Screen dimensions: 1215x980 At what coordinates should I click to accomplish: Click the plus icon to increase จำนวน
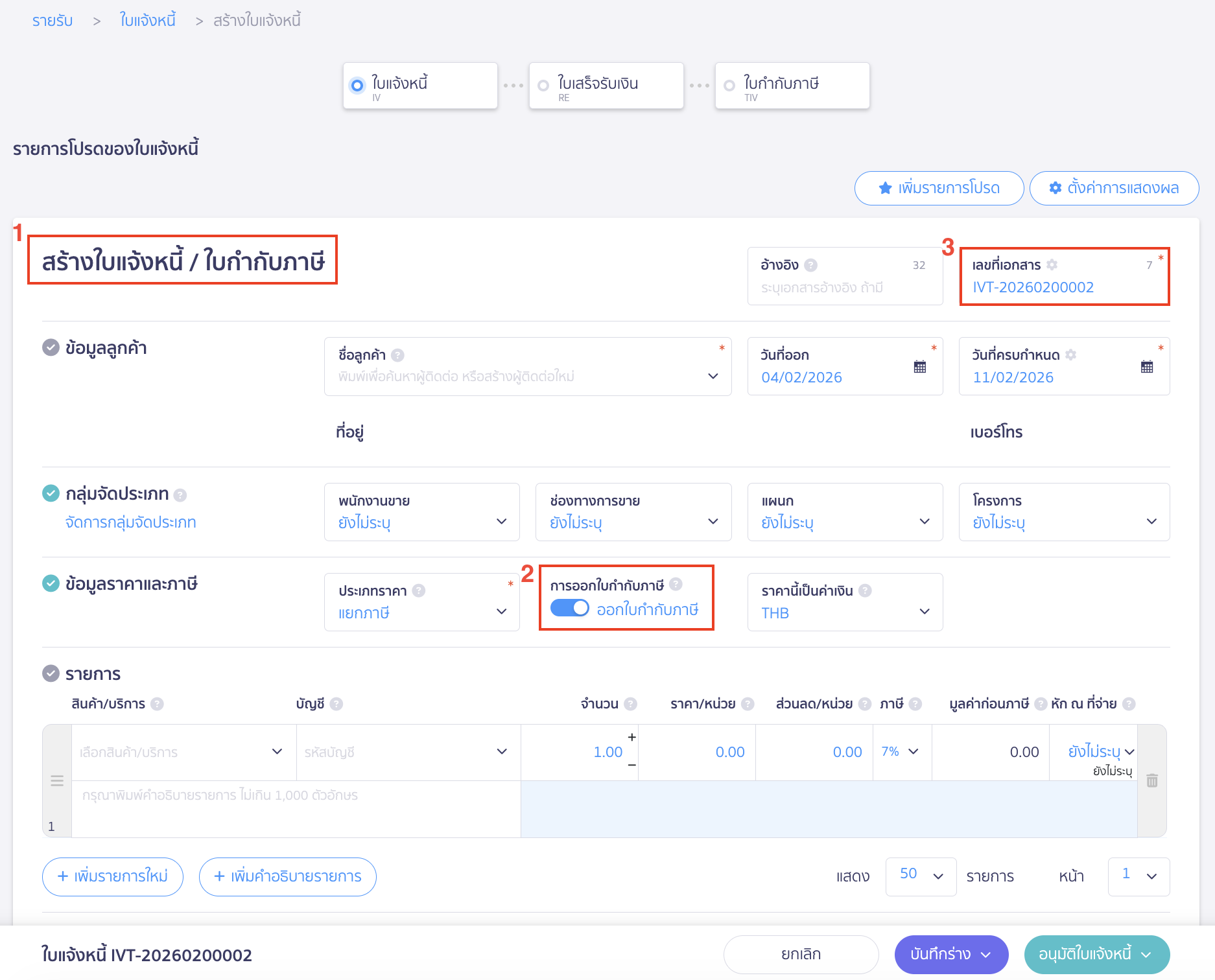[631, 738]
